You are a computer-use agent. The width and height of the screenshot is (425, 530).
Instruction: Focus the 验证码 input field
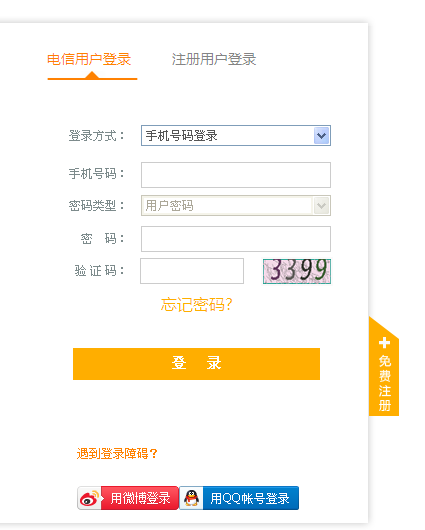[x=192, y=271]
